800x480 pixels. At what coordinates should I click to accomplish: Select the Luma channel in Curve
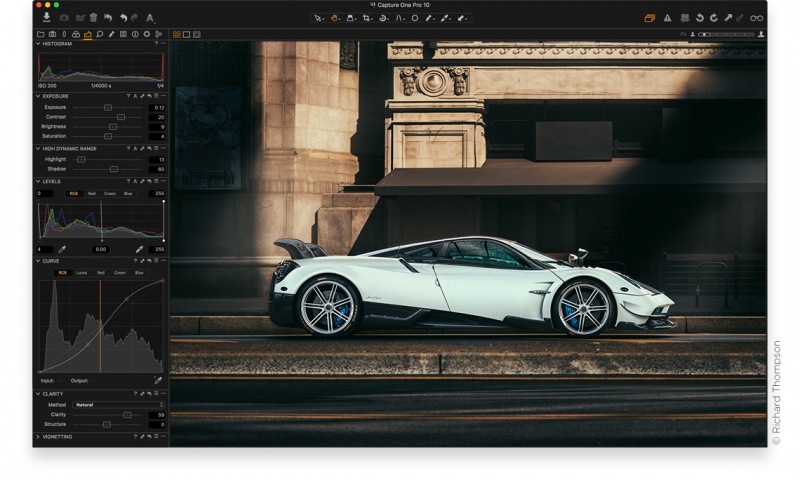click(x=82, y=272)
